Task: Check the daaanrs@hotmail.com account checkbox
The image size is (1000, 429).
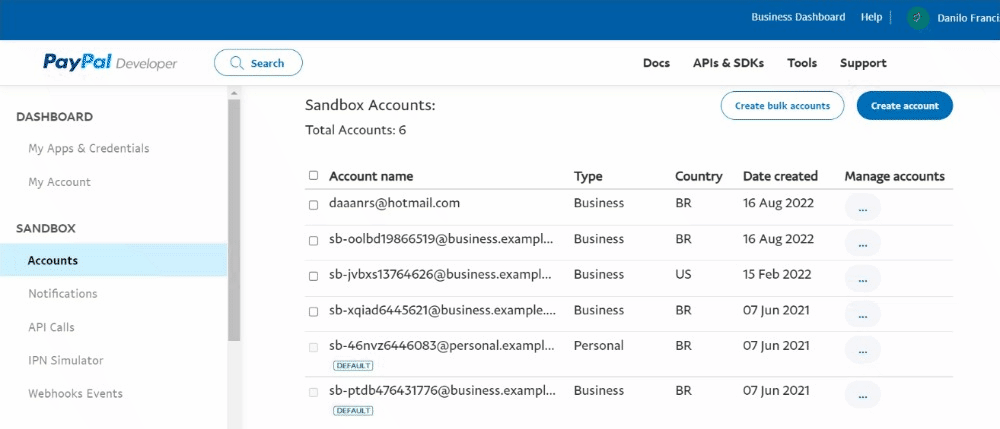Action: pos(313,205)
